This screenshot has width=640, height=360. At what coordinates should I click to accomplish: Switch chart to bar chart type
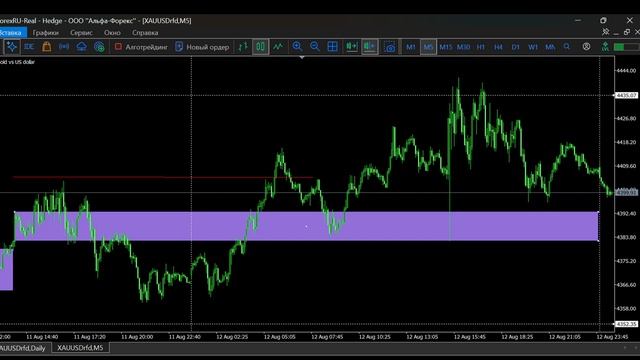[243, 47]
